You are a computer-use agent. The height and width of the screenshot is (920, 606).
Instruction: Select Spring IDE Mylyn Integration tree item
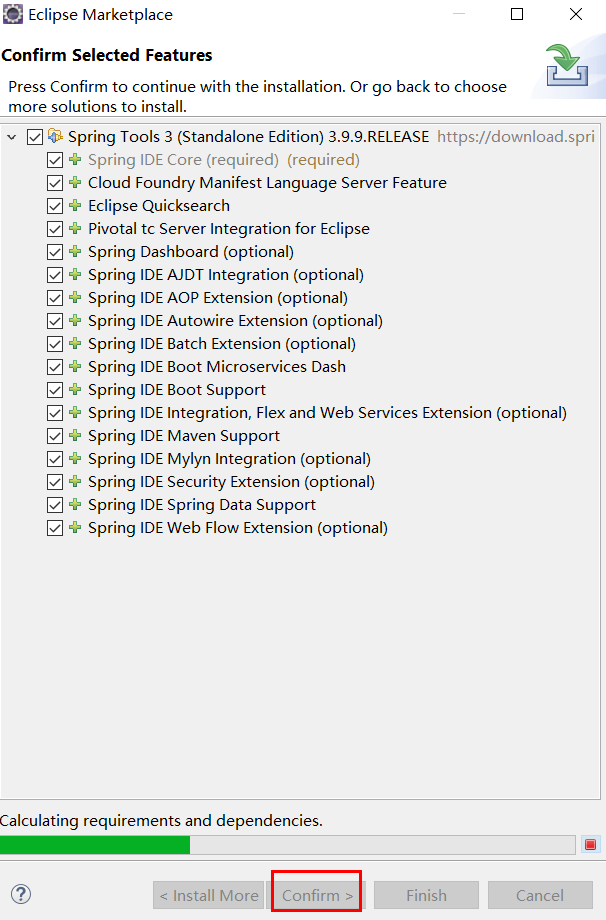[x=229, y=458]
